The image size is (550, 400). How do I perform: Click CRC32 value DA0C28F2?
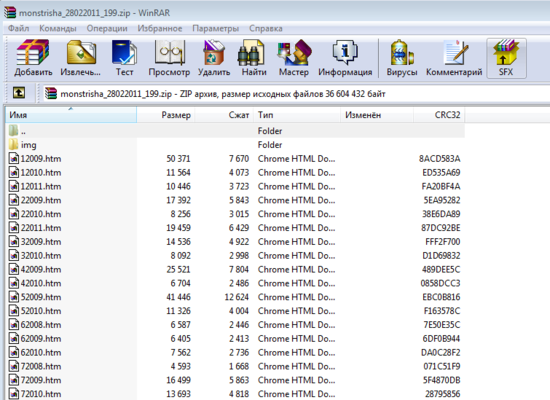pyautogui.click(x=441, y=352)
